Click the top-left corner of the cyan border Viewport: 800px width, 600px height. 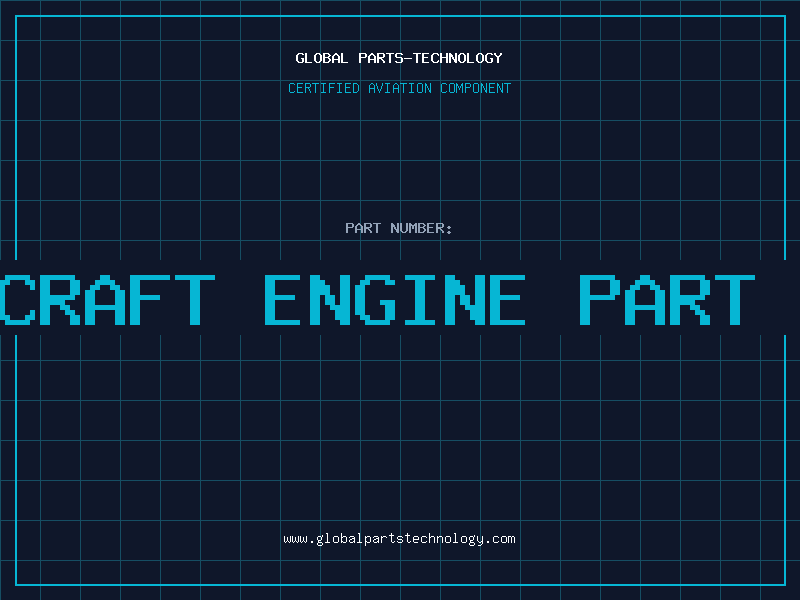[16, 16]
